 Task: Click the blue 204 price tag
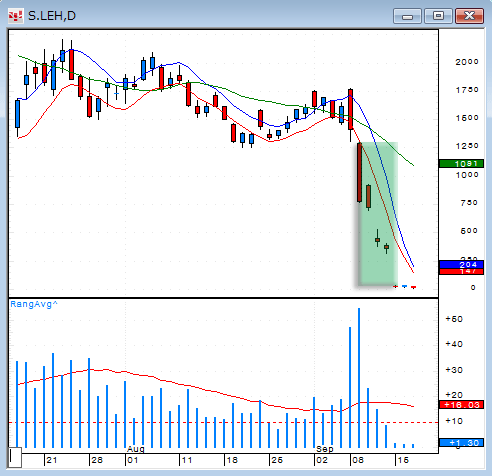point(461,264)
